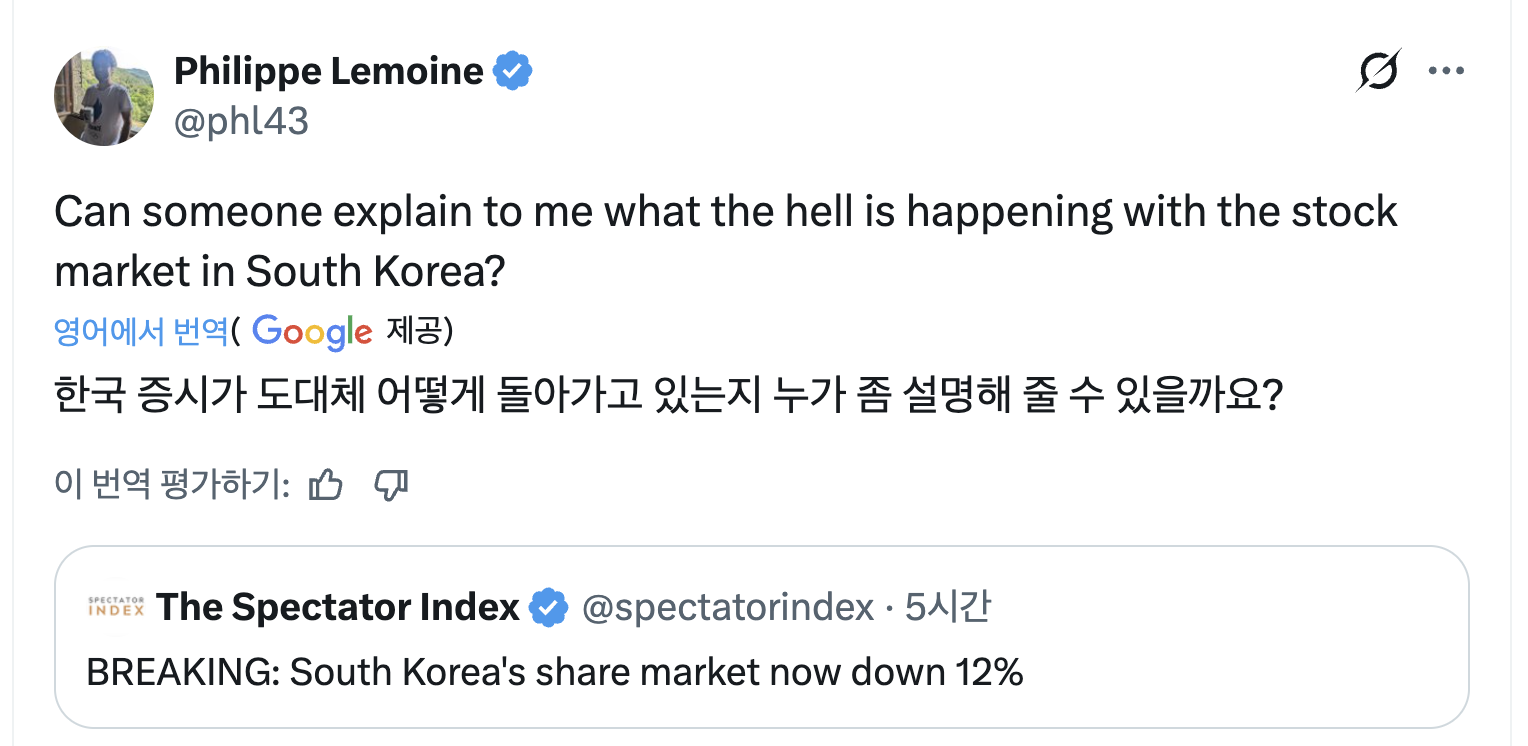Click Philippe Lemoine's blue verified badge
Image resolution: width=1528 pixels, height=746 pixels.
click(515, 71)
